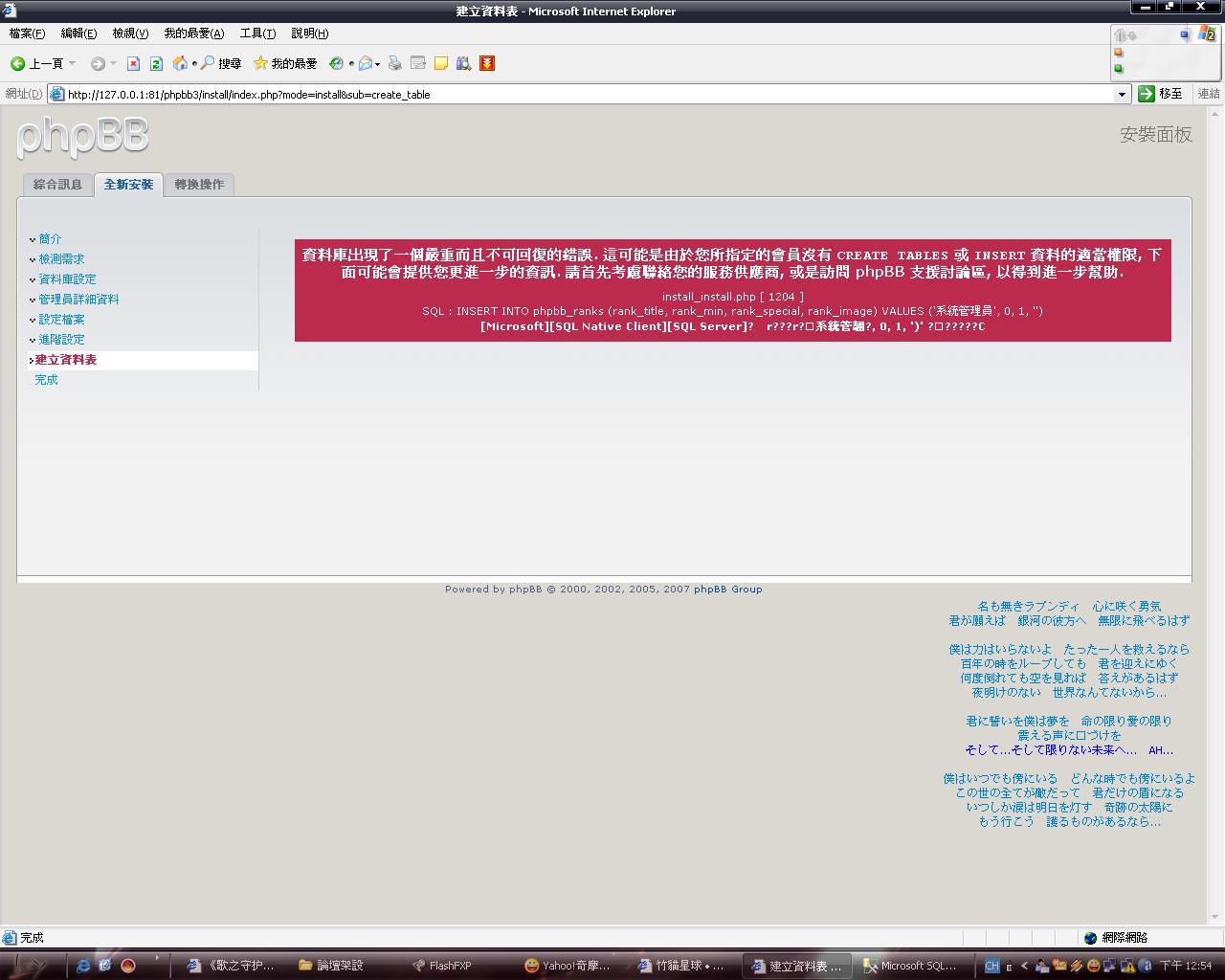This screenshot has width=1225, height=980.
Task: Open the 工具(T) menu
Action: click(257, 33)
